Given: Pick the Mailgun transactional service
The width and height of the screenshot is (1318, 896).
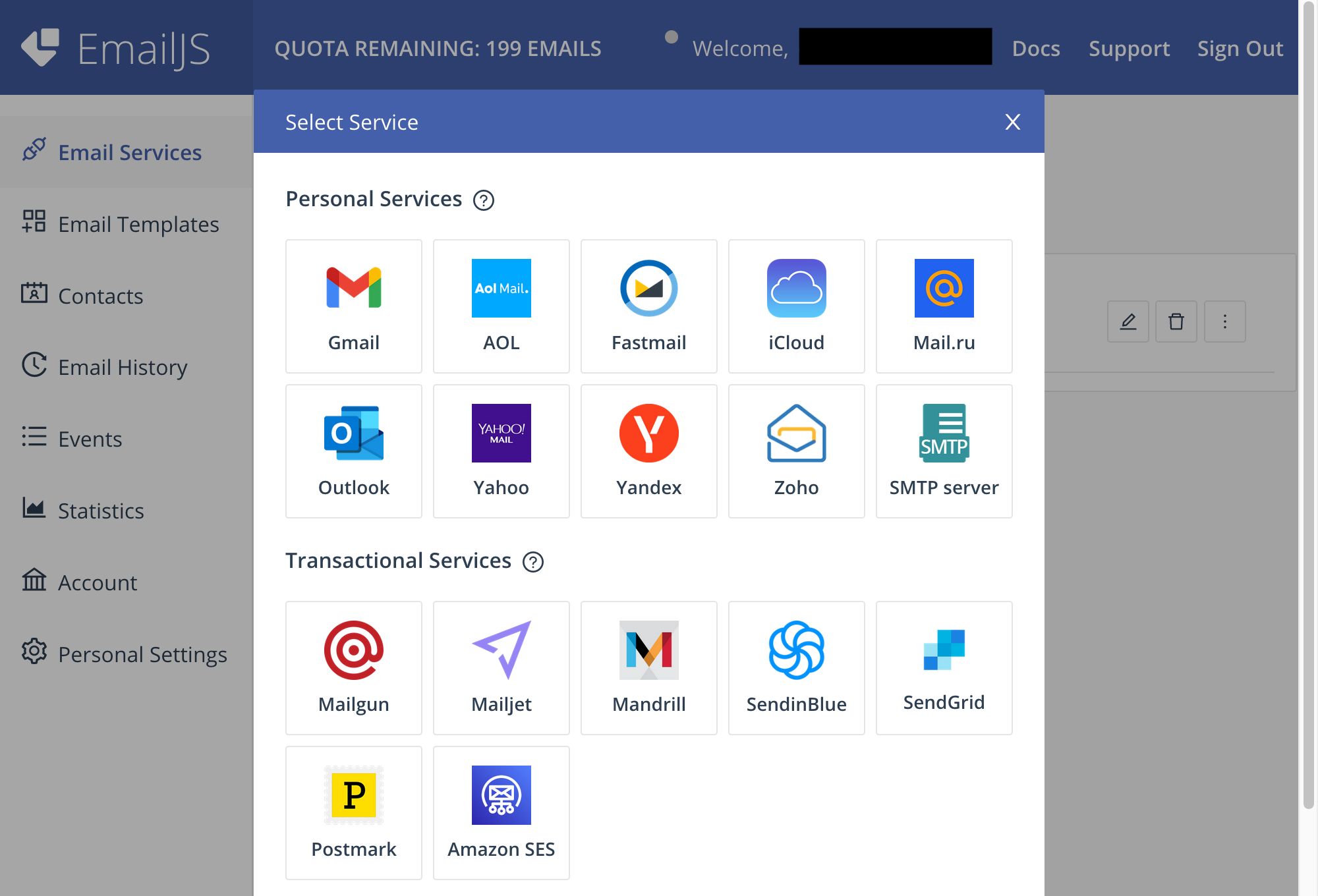Looking at the screenshot, I should click(354, 668).
